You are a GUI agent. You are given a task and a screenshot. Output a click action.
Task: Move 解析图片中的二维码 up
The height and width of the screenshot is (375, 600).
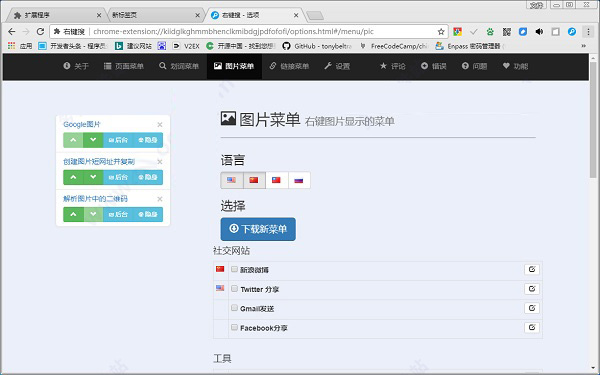pos(73,214)
